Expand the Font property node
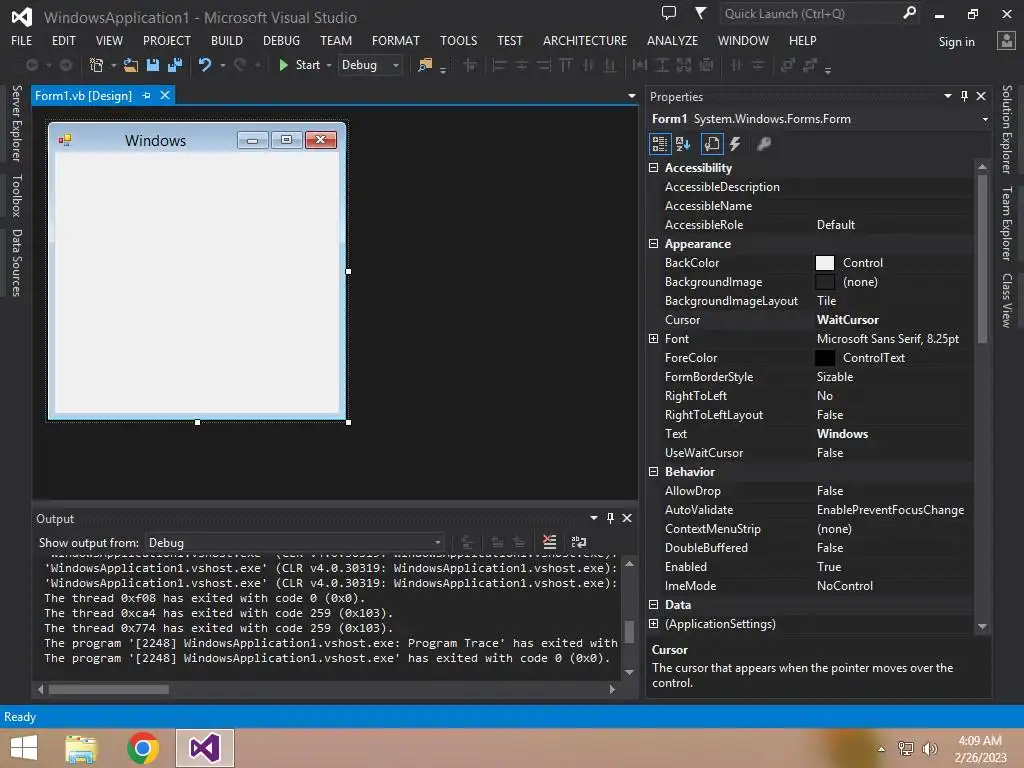1024x768 pixels. (653, 338)
